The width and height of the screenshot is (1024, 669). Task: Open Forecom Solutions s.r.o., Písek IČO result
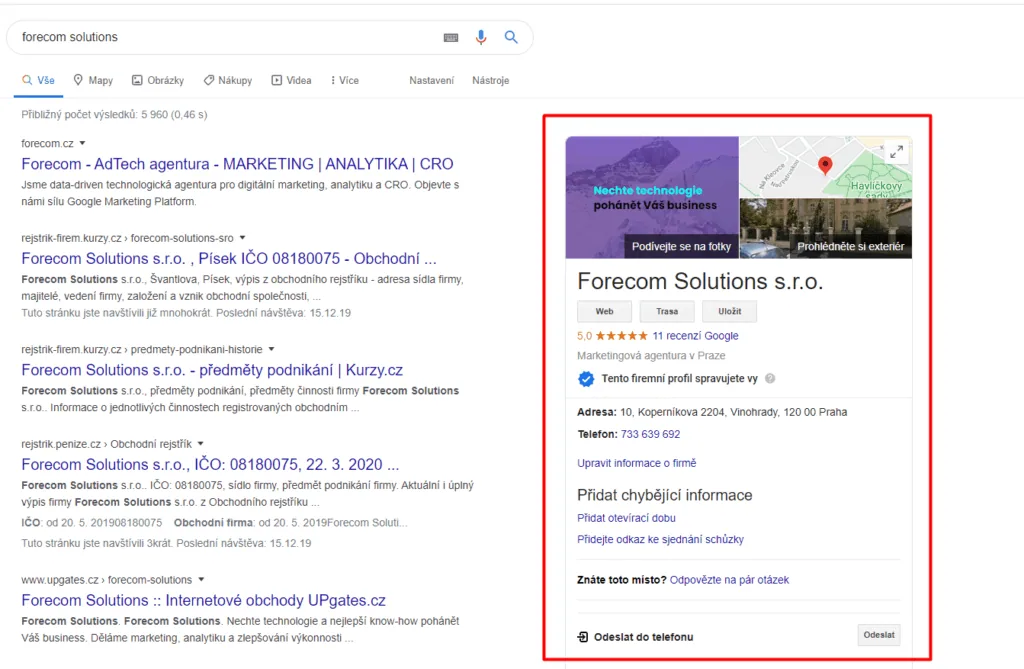click(229, 259)
